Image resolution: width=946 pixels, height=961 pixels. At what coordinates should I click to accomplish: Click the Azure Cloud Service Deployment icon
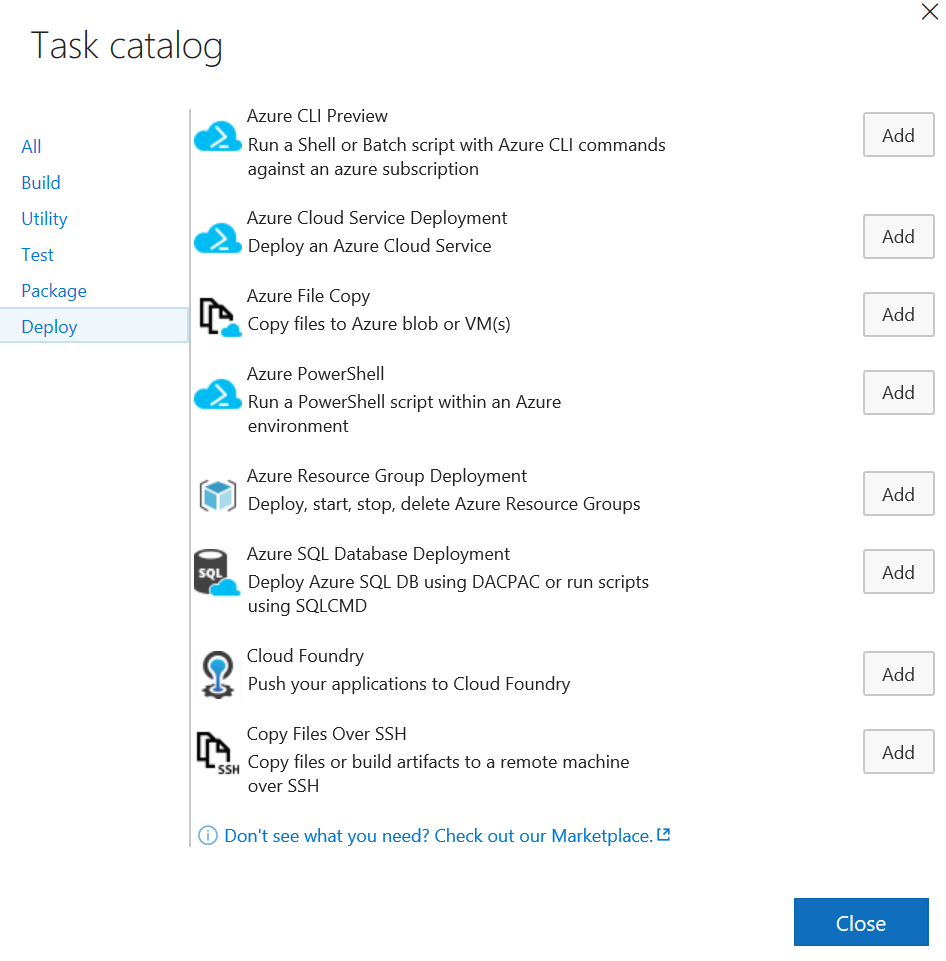point(218,238)
